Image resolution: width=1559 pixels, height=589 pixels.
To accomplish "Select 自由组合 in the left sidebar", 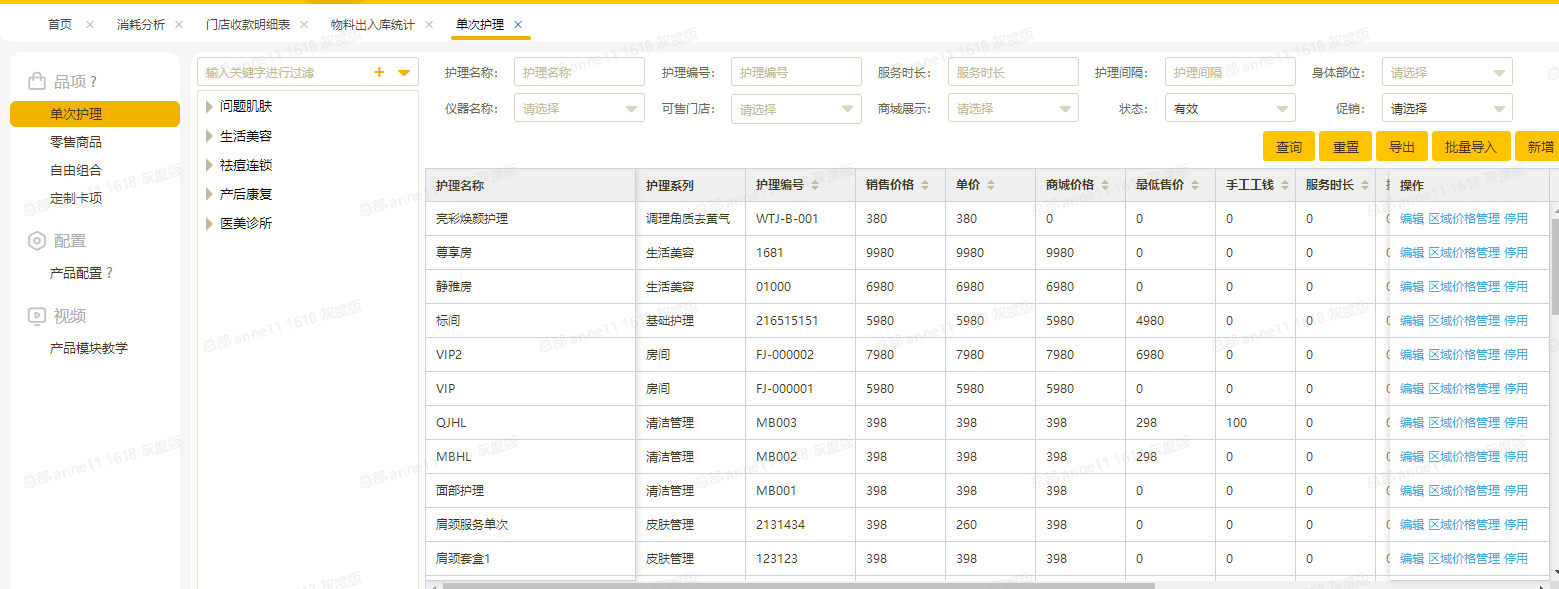I will tap(76, 170).
